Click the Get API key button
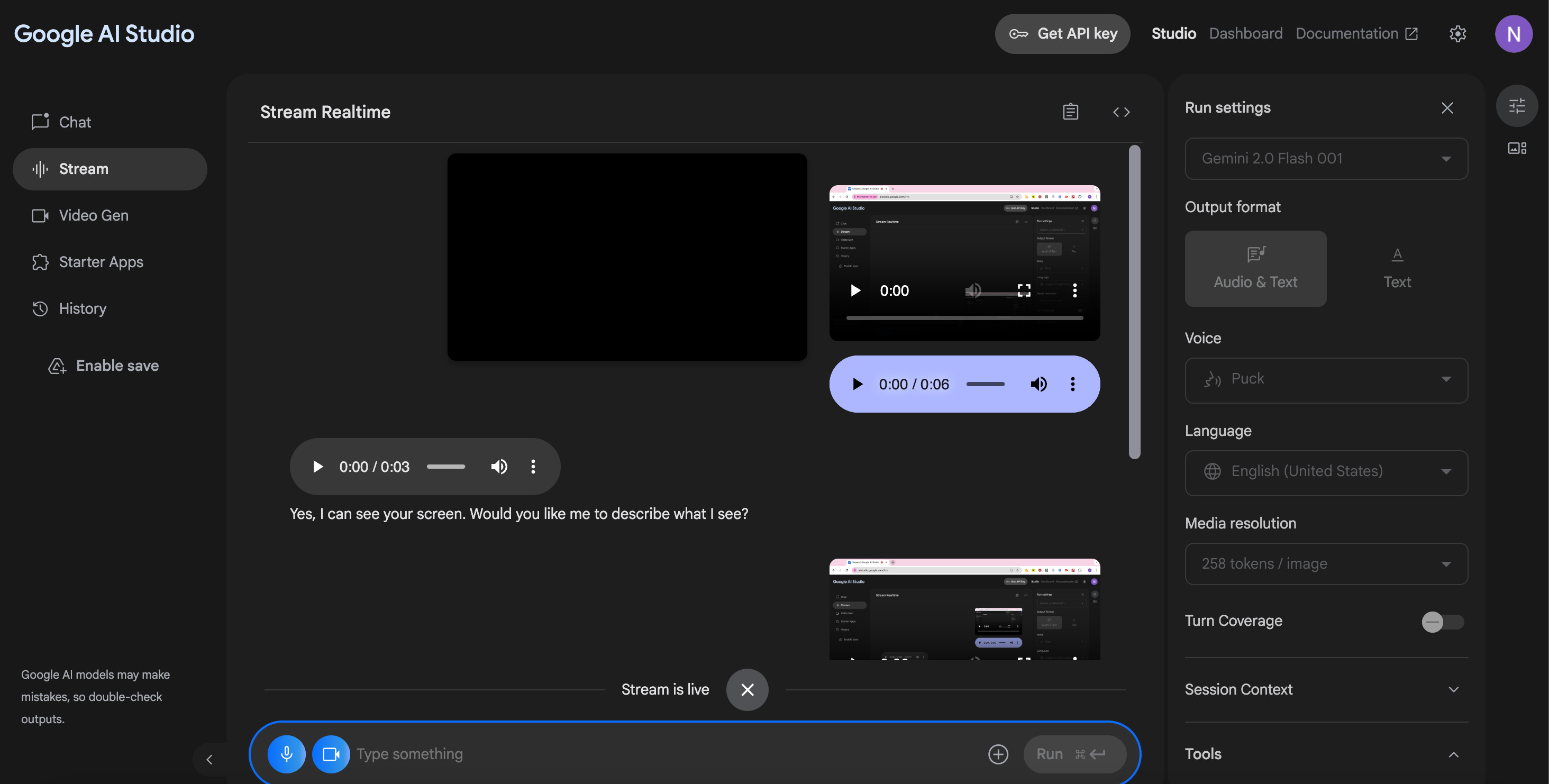This screenshot has height=784, width=1549. point(1062,34)
